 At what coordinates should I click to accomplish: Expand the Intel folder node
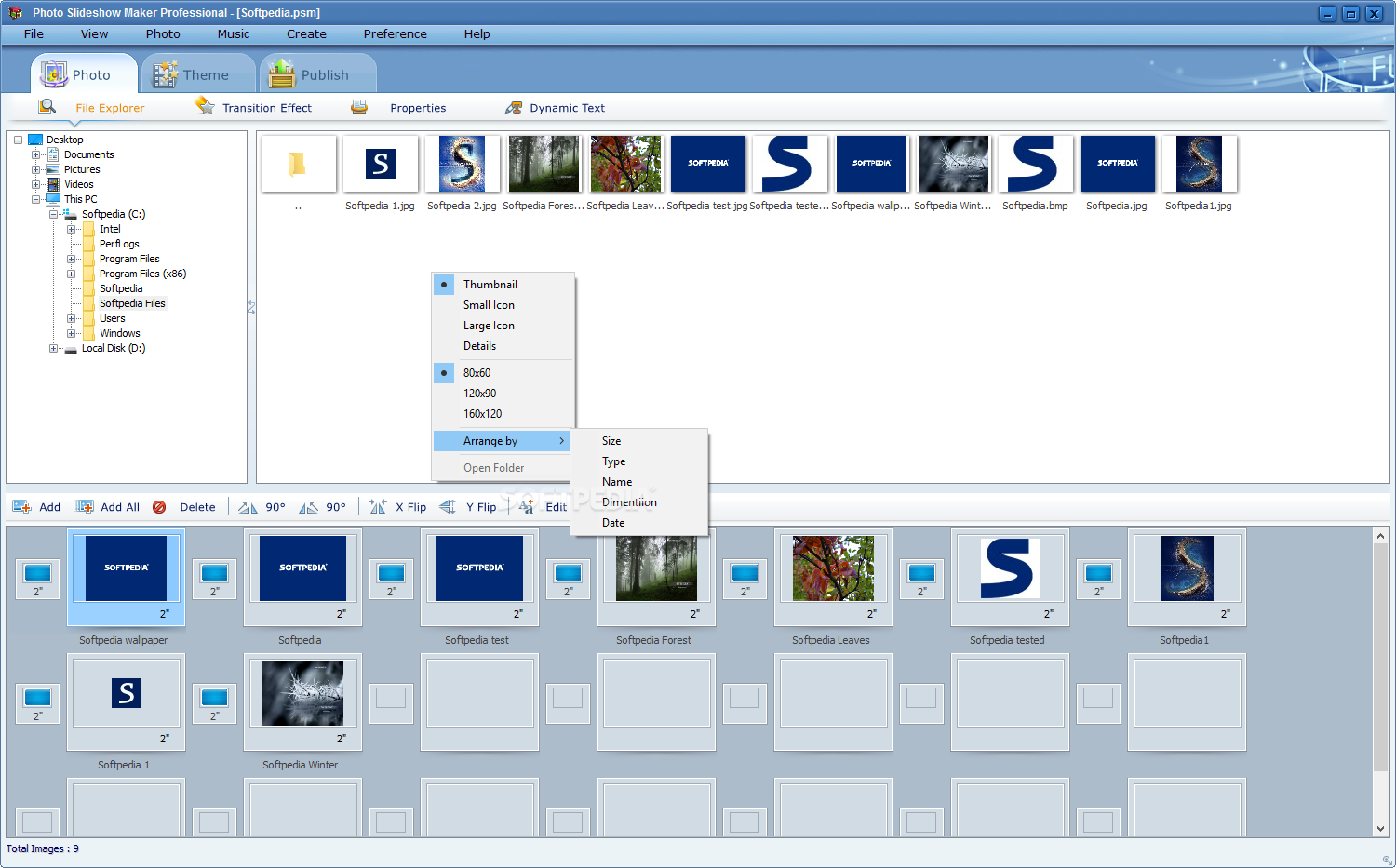coord(71,229)
